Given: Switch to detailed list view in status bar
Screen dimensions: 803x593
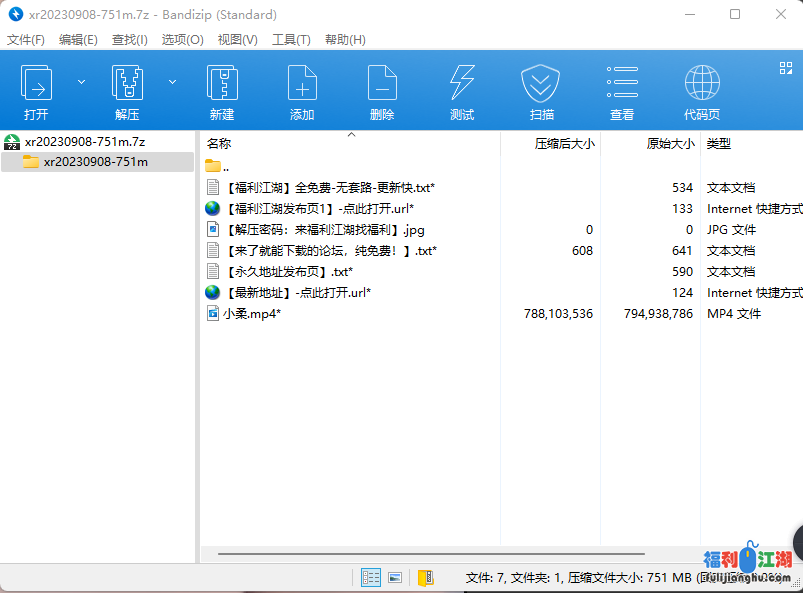Looking at the screenshot, I should [371, 577].
